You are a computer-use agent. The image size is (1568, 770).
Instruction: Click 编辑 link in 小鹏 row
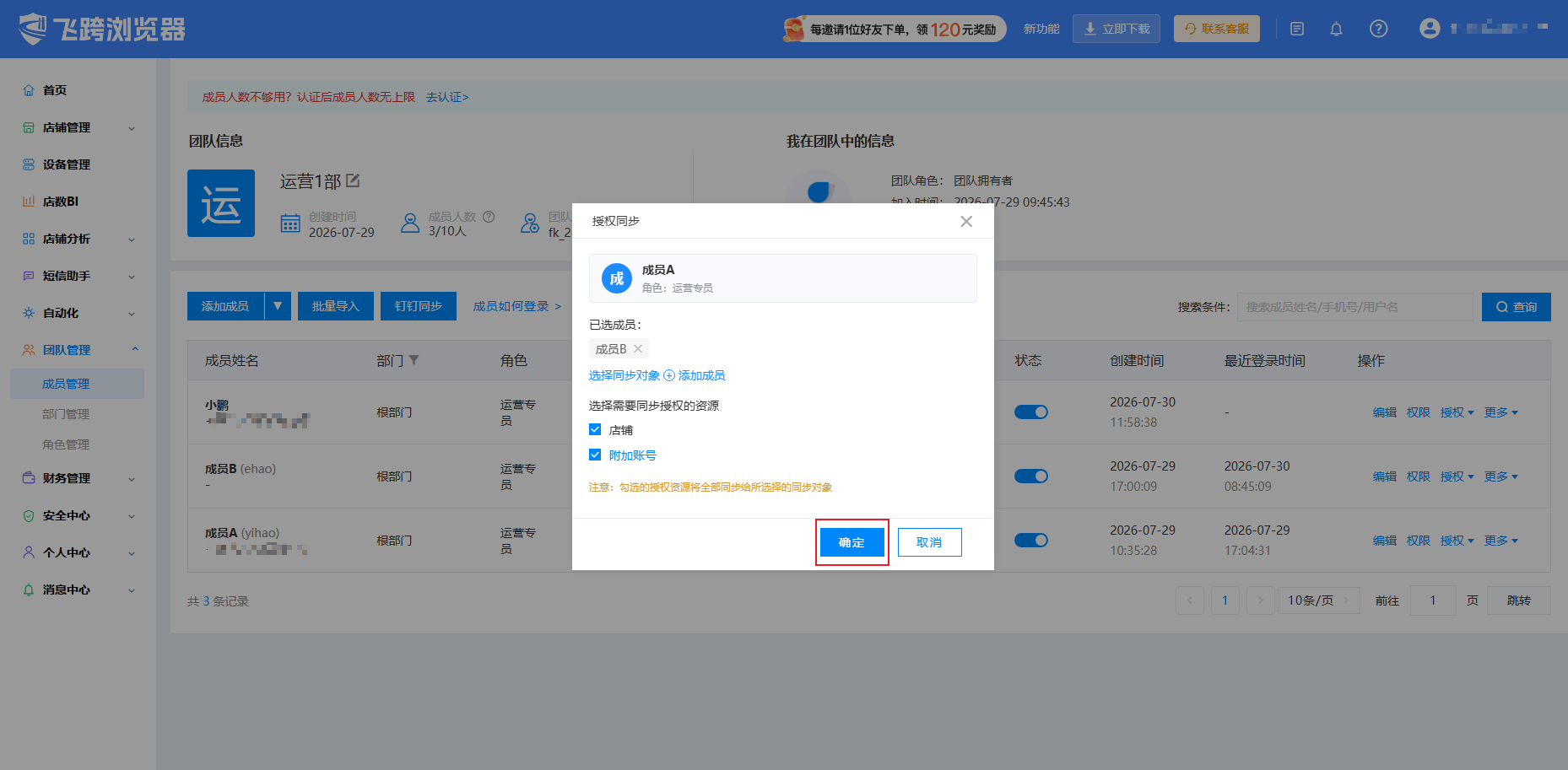(x=1384, y=412)
